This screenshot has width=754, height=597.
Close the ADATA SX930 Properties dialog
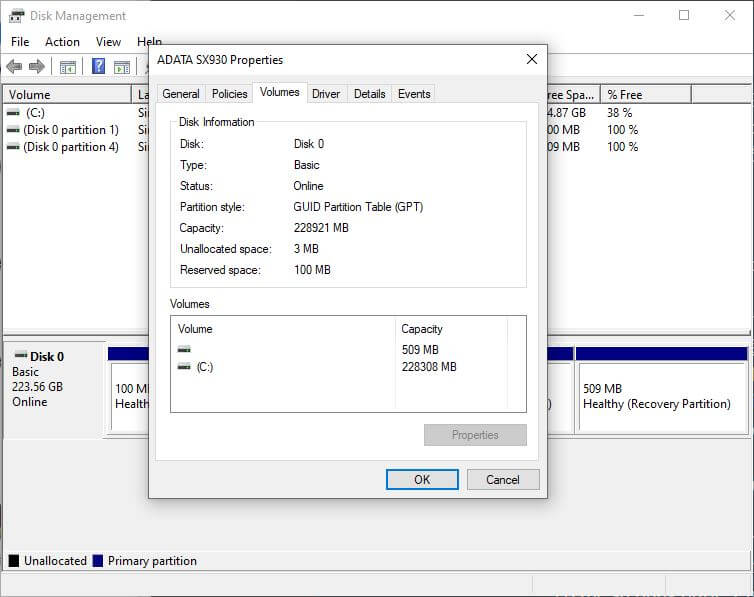pyautogui.click(x=532, y=59)
